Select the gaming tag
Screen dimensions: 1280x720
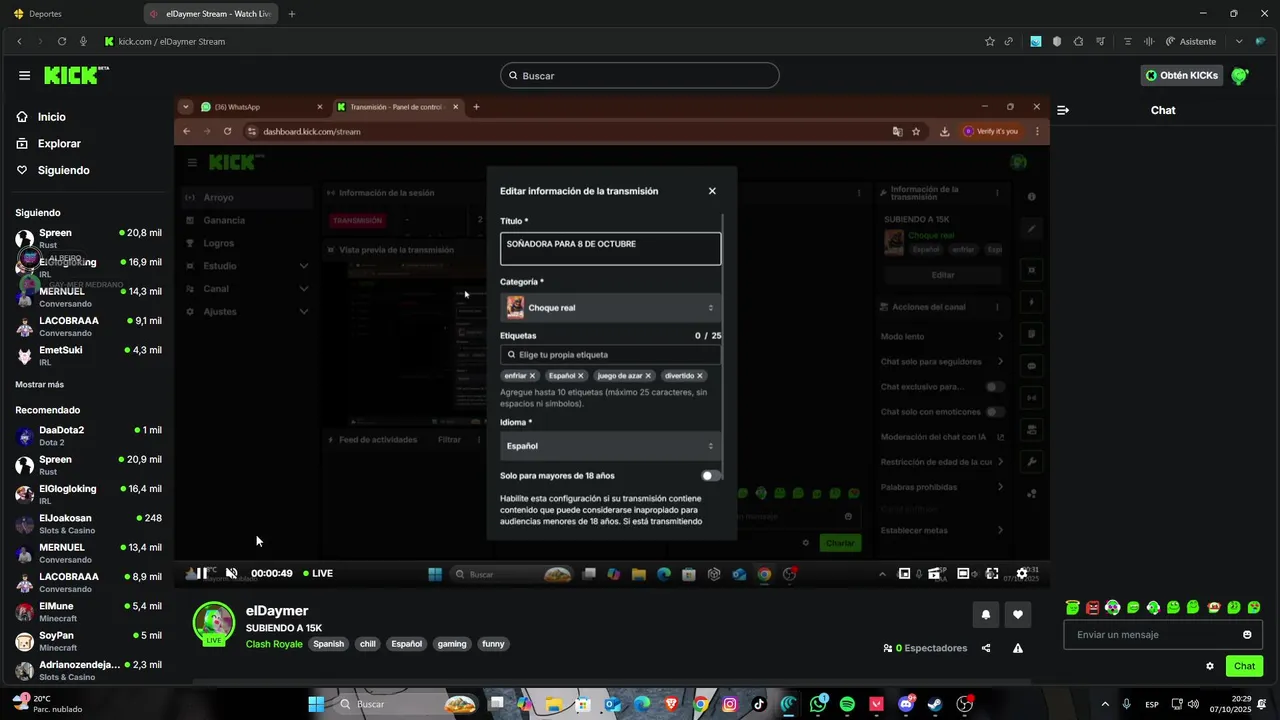[452, 644]
